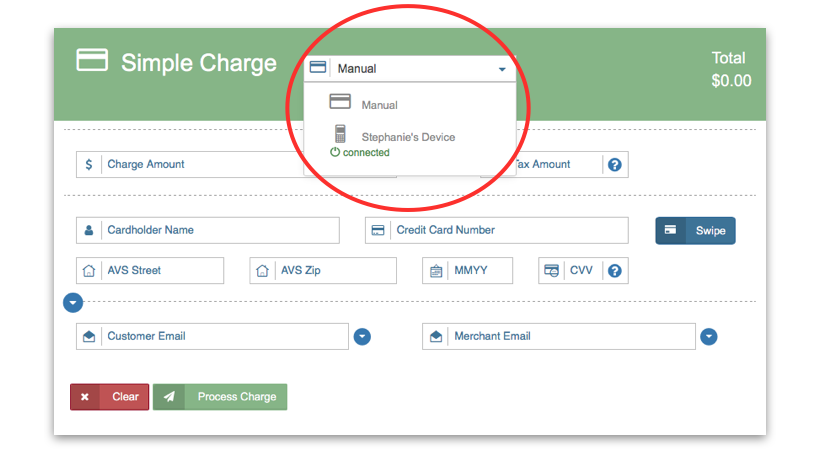The width and height of the screenshot is (815, 463).
Task: Click the dollar sign icon in Charge Amount
Action: tap(89, 165)
